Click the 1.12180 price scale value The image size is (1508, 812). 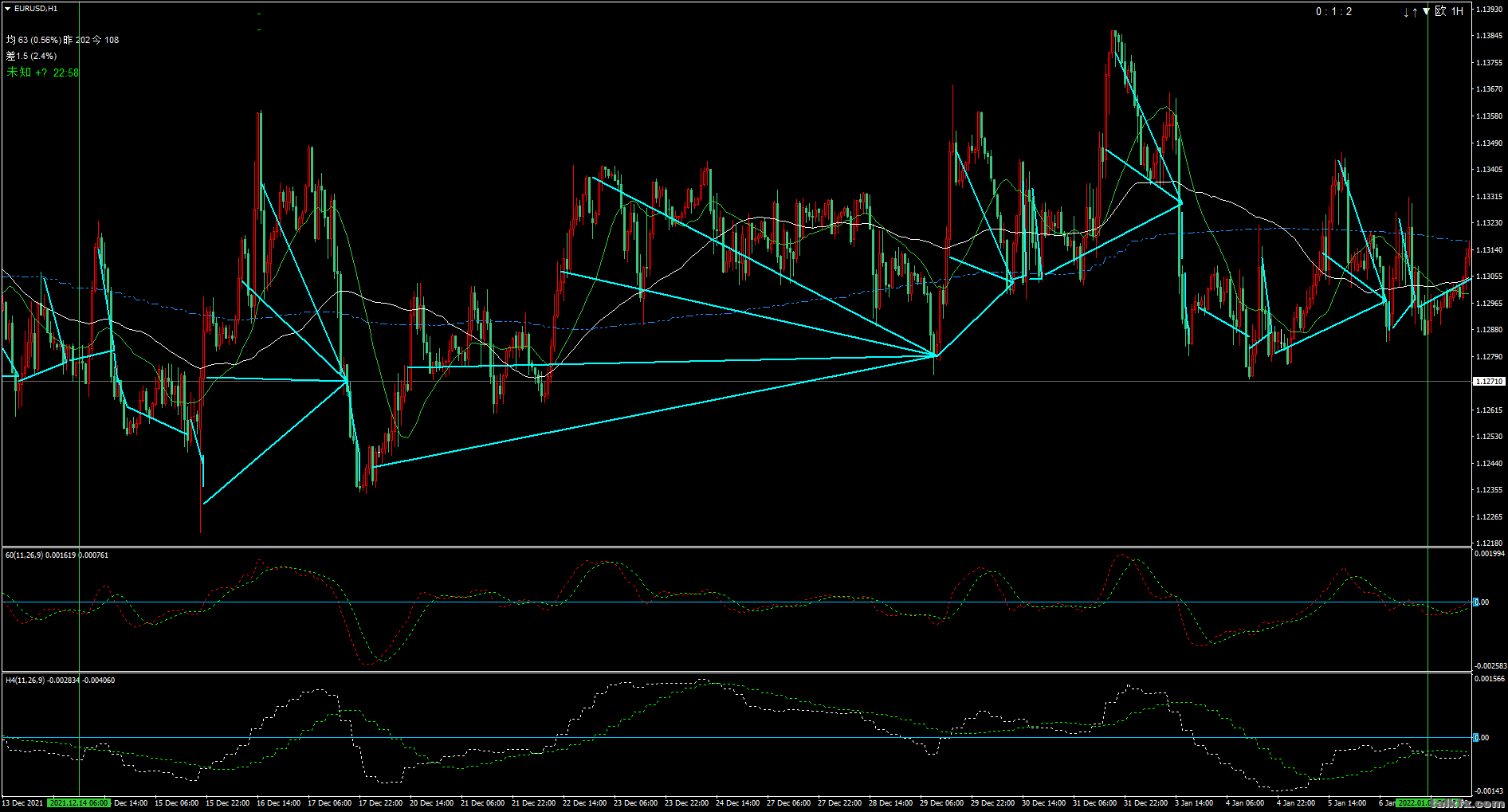[1489, 543]
